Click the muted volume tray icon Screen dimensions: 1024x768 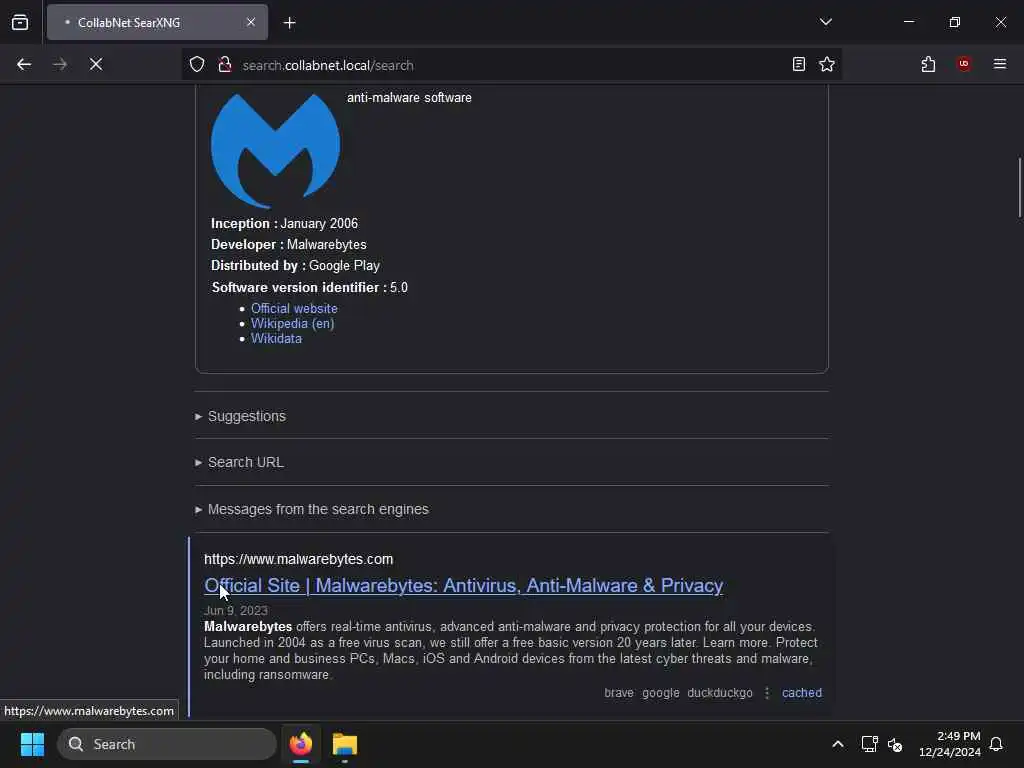(895, 744)
